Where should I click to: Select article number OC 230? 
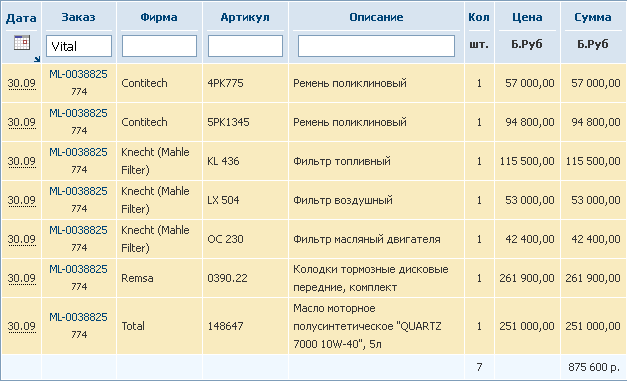[225, 239]
